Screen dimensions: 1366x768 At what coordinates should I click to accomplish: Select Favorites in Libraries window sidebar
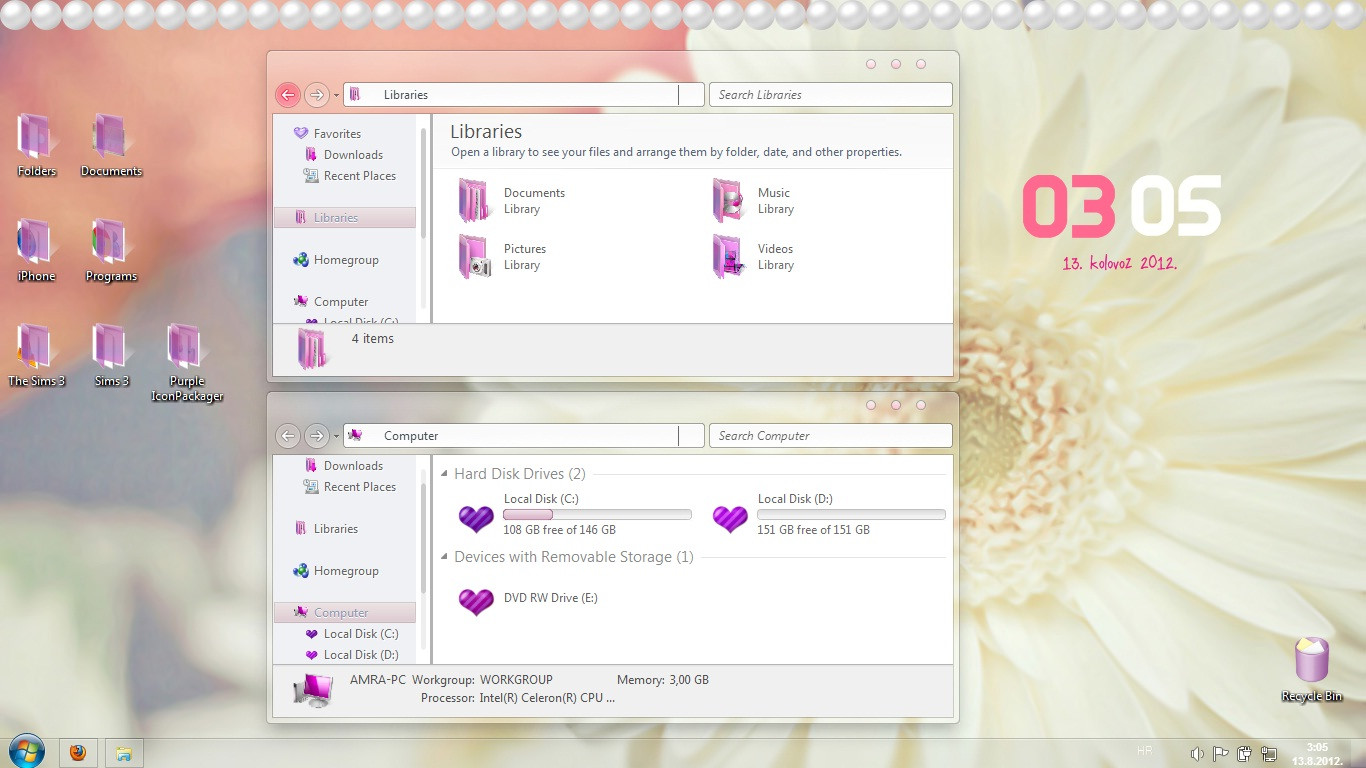(x=327, y=133)
